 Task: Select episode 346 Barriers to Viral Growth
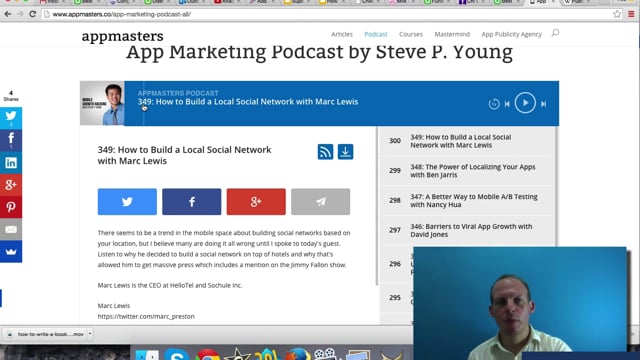pos(467,231)
